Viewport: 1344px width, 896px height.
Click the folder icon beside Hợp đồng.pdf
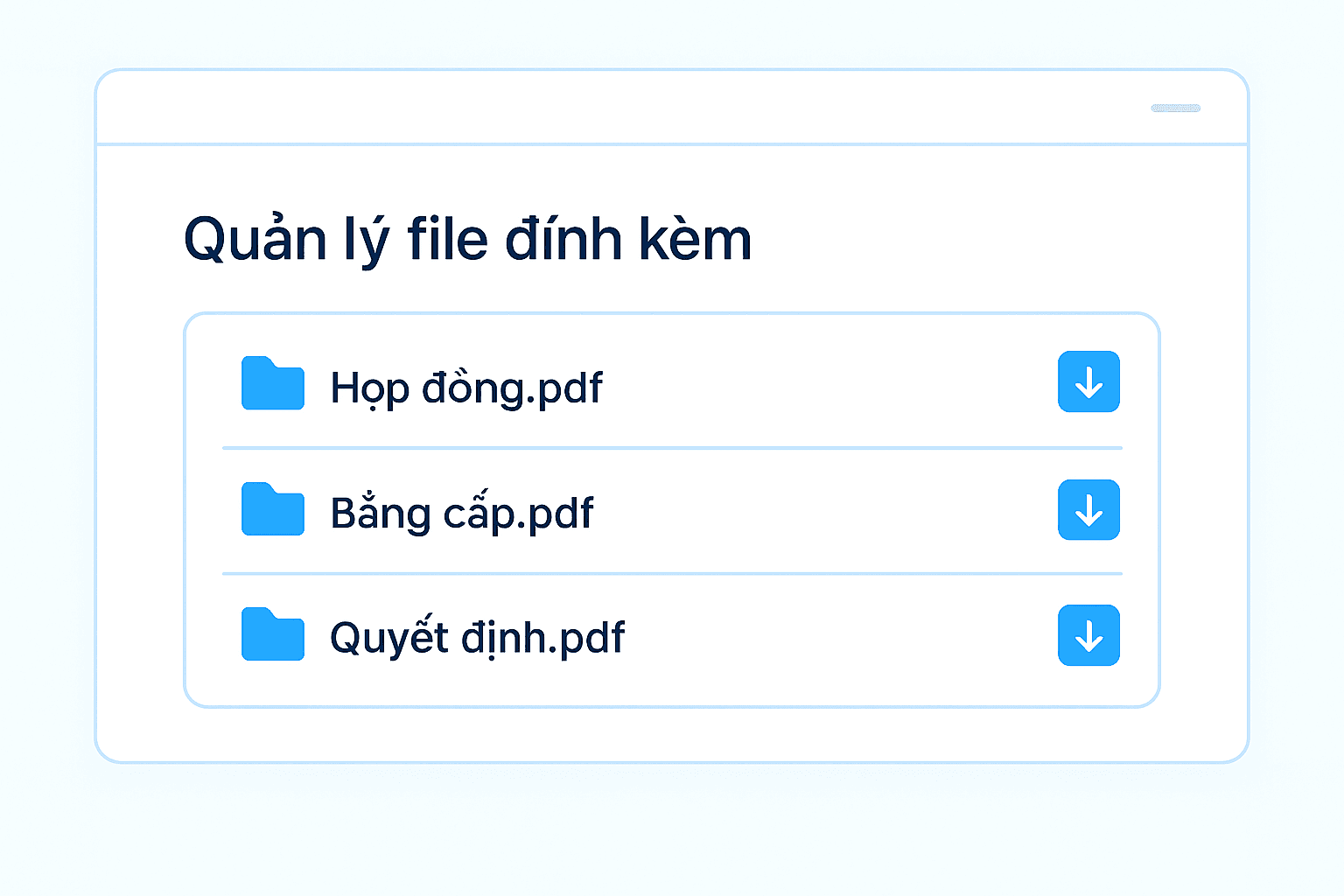coord(272,384)
